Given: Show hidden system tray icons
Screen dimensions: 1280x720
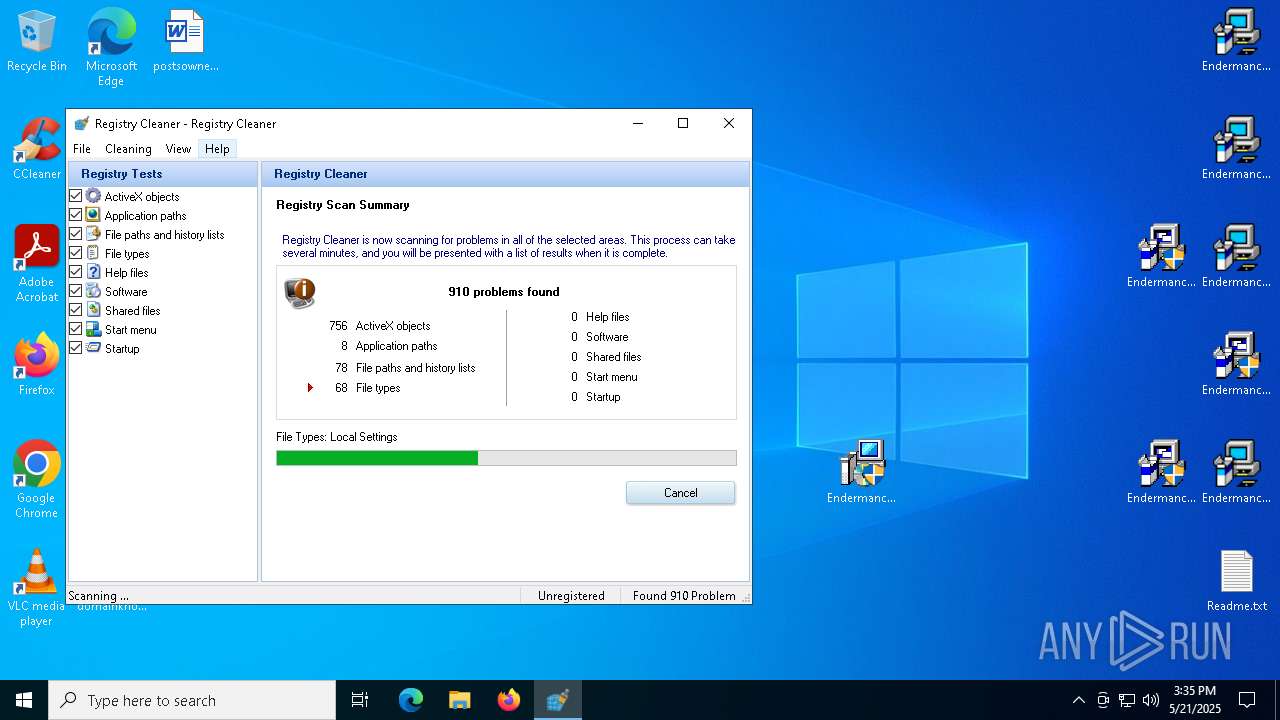Looking at the screenshot, I should click(1078, 700).
